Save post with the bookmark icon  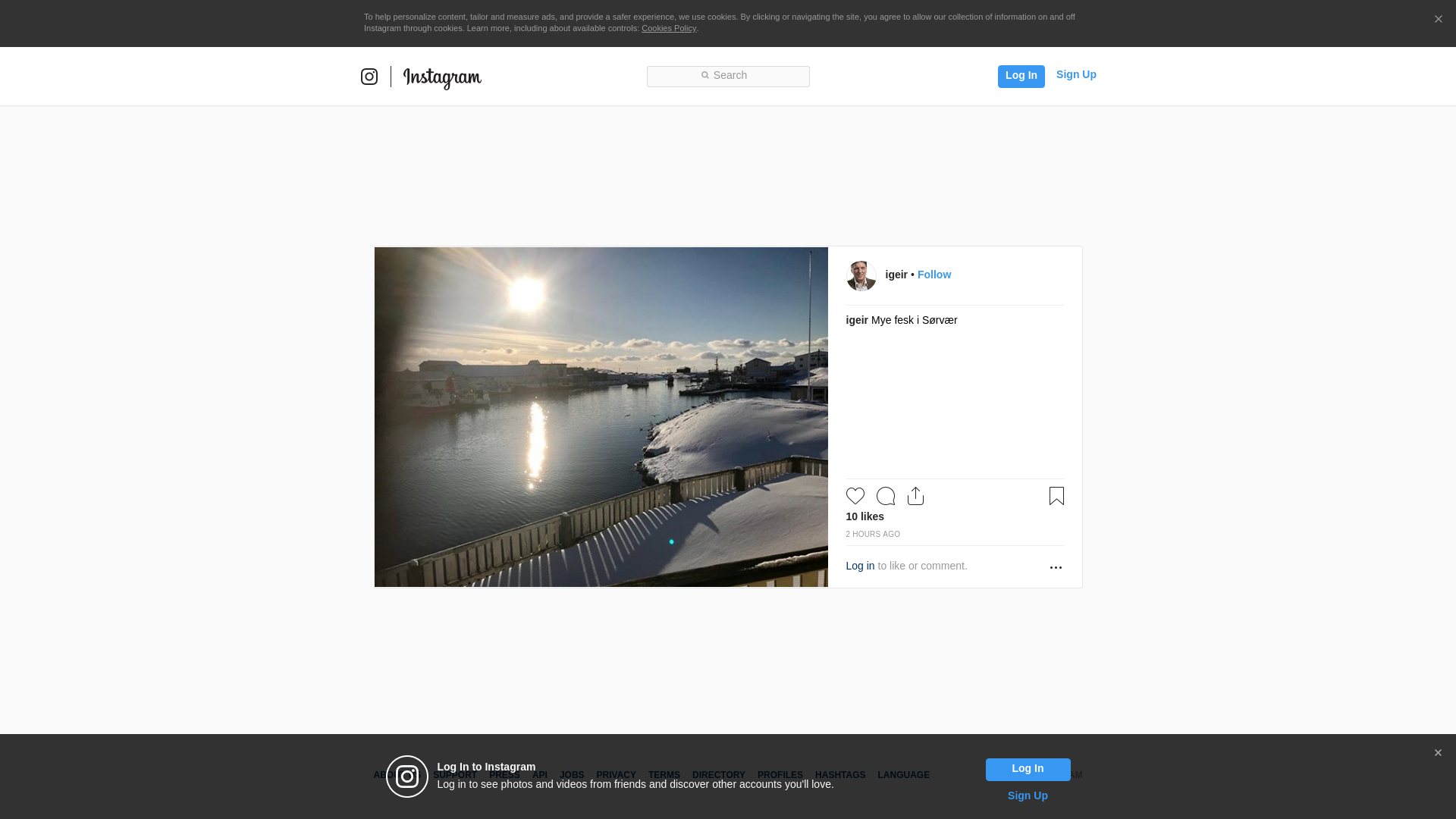pyautogui.click(x=1056, y=496)
